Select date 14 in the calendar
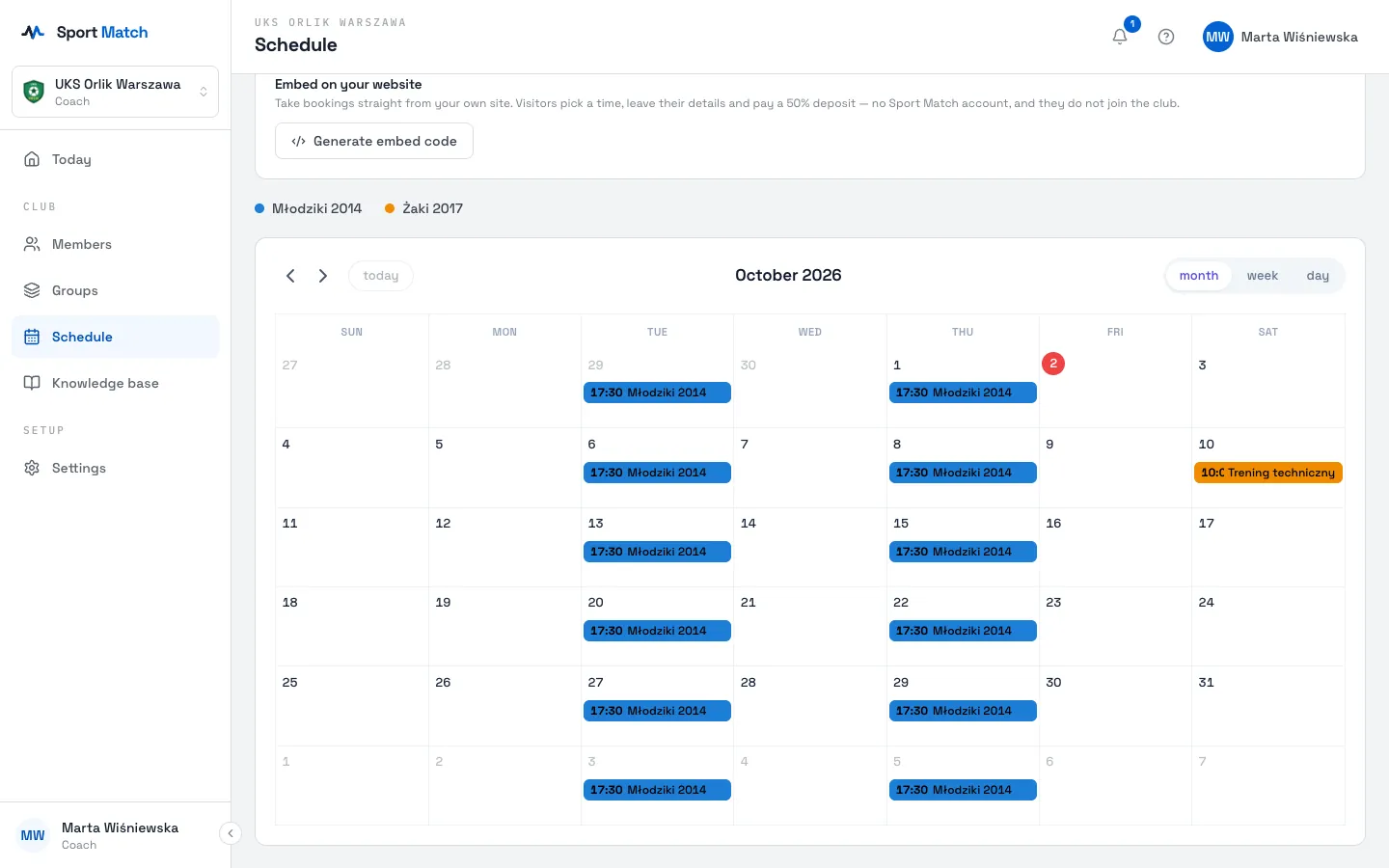This screenshot has height=868, width=1389. [749, 523]
